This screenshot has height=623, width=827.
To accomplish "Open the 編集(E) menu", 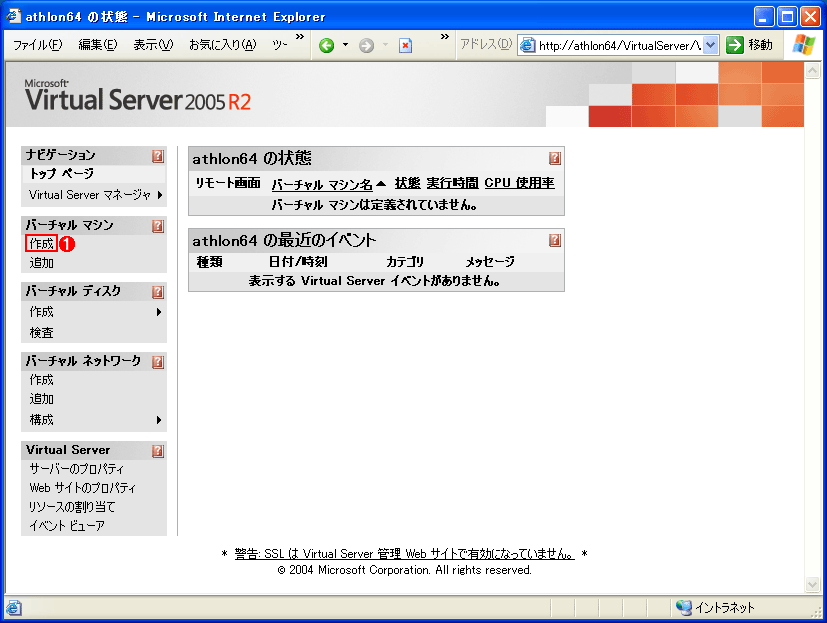I will 98,45.
